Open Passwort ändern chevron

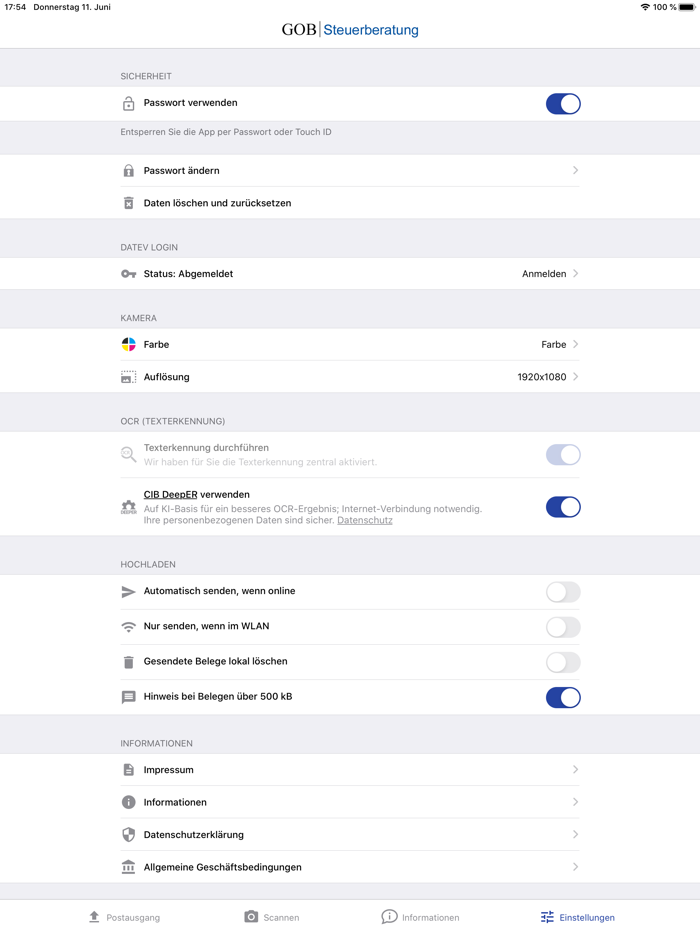pyautogui.click(x=575, y=171)
